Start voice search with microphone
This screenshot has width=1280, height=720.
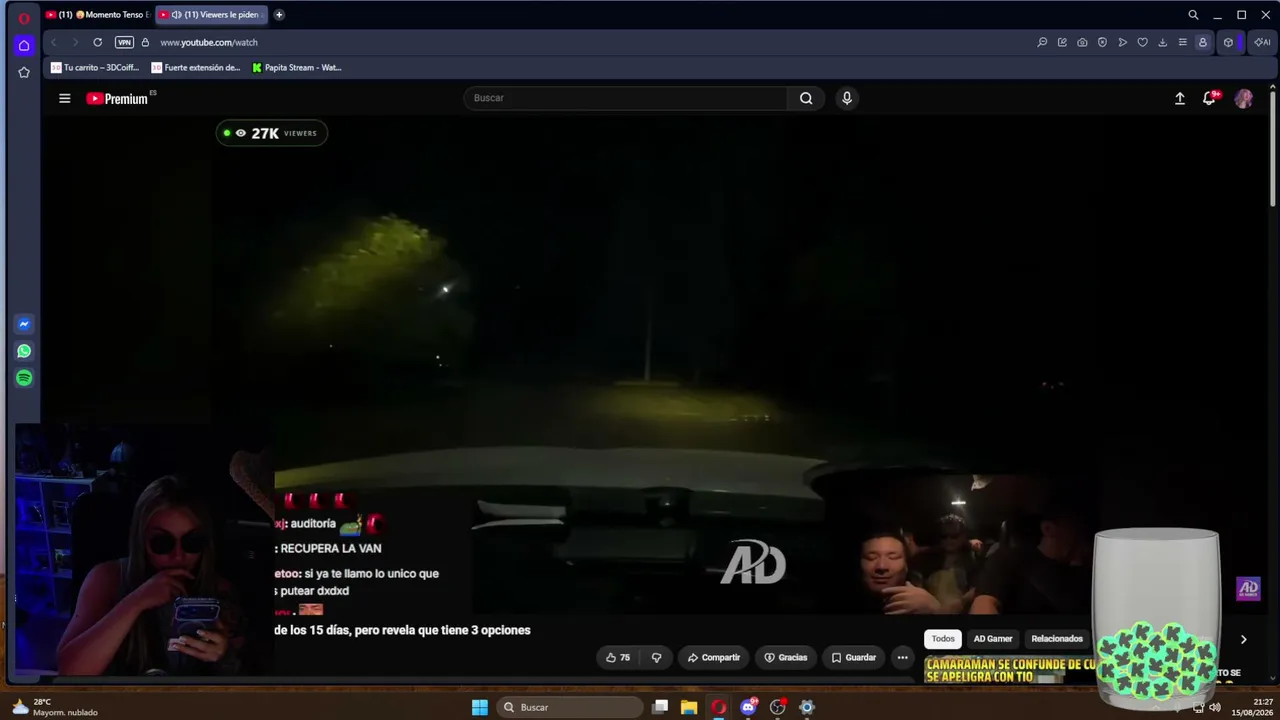coord(847,98)
